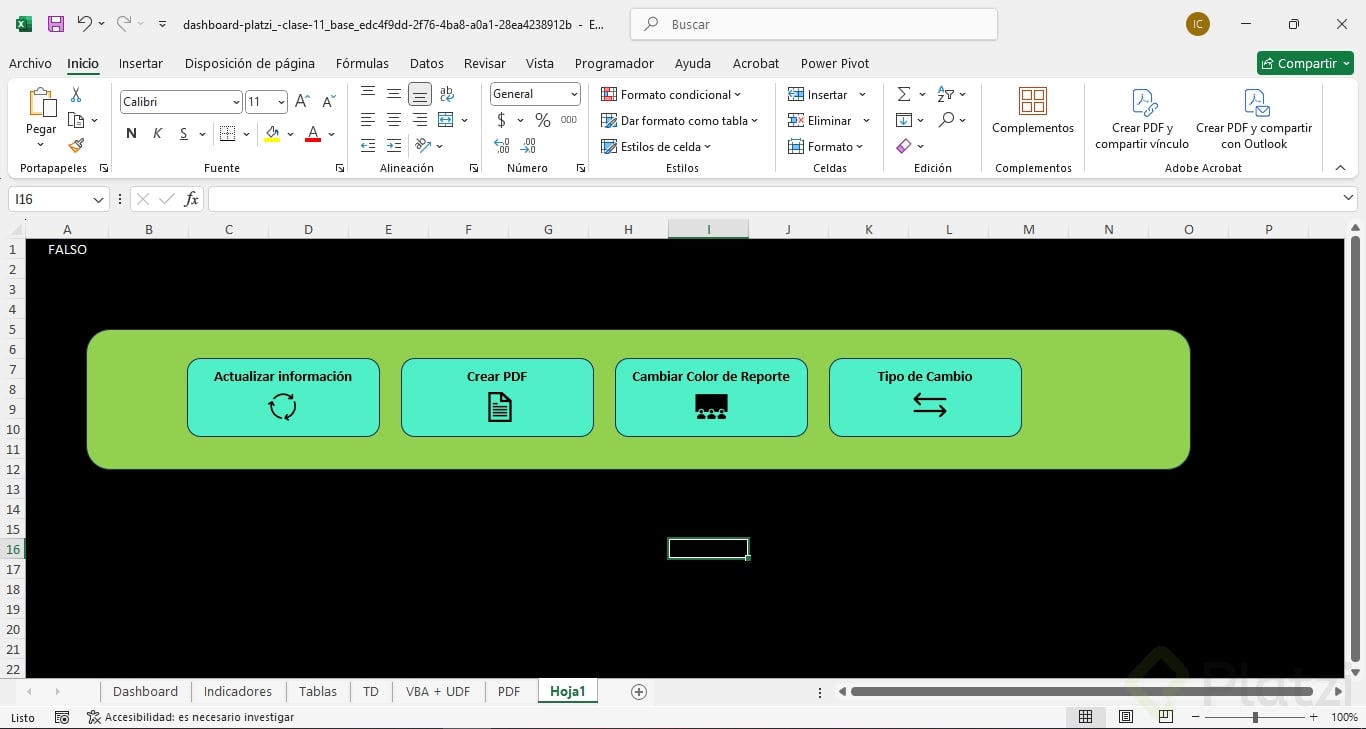This screenshot has height=729, width=1366.
Task: Click the Increase Decimal icon
Action: (502, 146)
